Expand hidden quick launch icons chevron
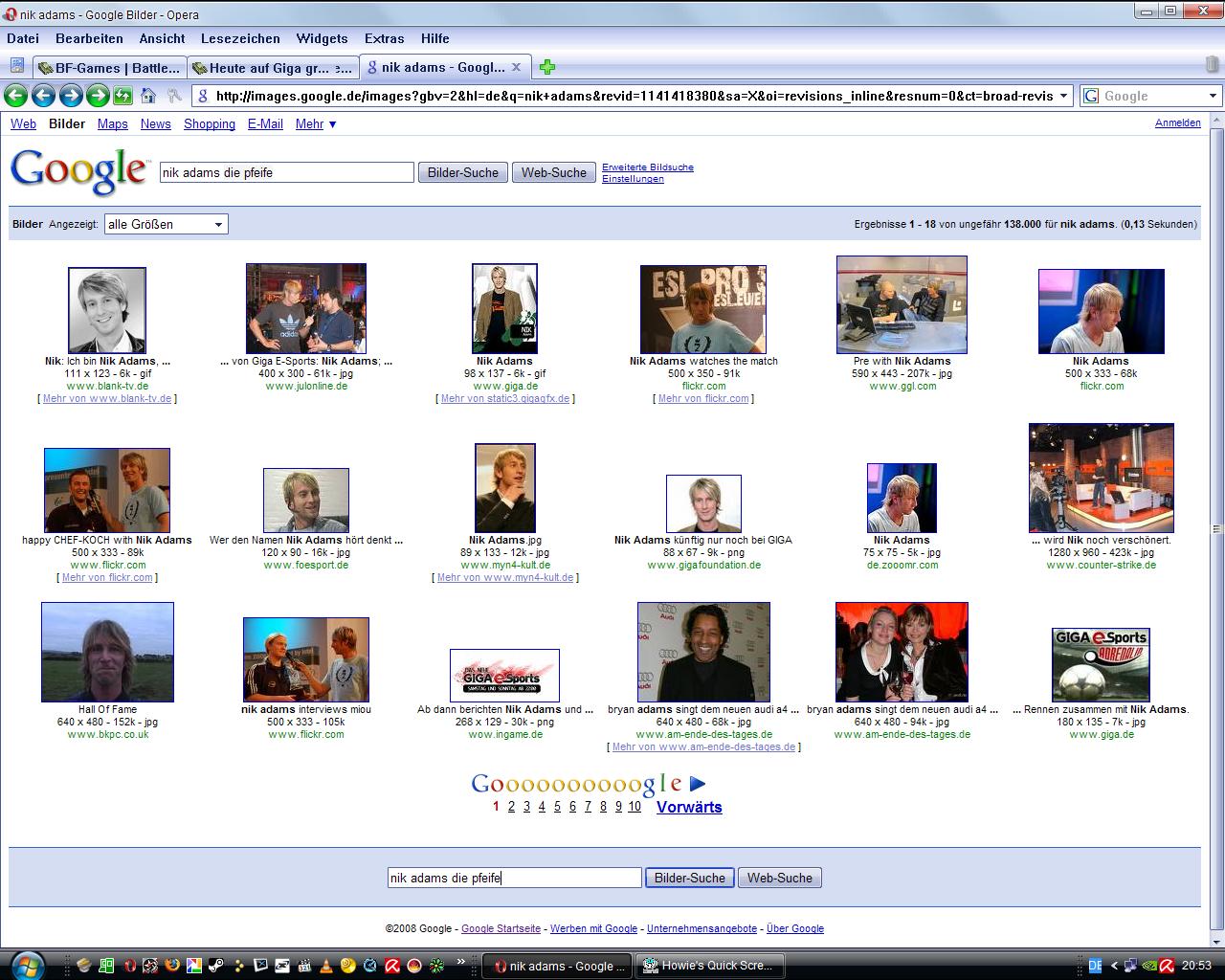The height and width of the screenshot is (980, 1225). tap(460, 962)
